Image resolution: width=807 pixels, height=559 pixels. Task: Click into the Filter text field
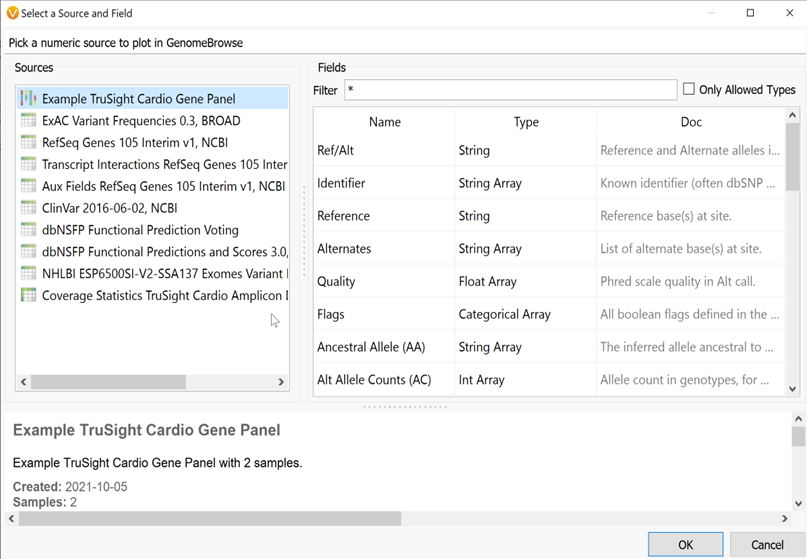[510, 90]
